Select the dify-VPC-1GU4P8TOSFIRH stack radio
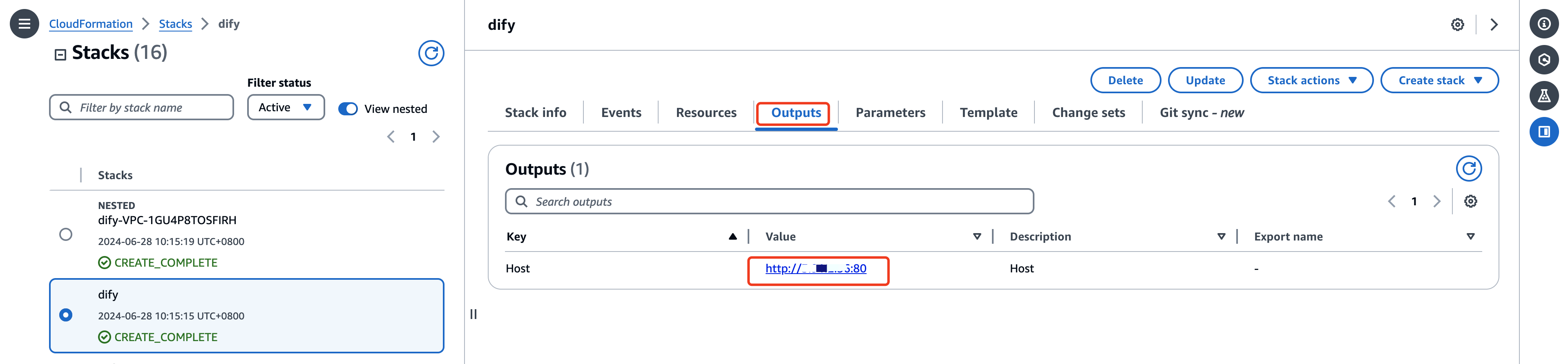This screenshot has width=1568, height=364. pos(66,234)
